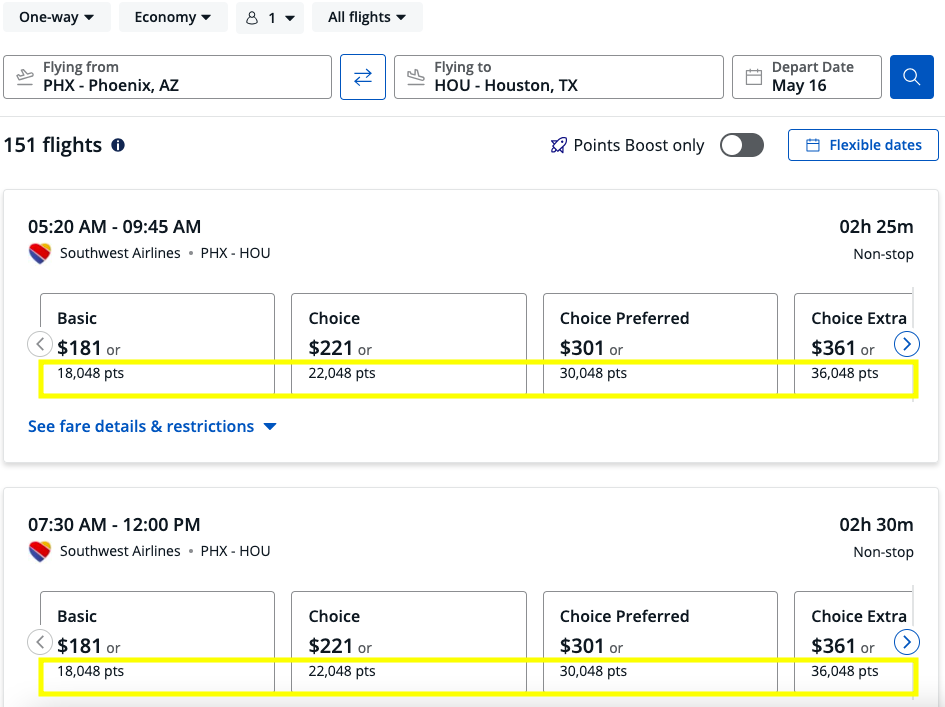Click the Southwest heart logo on first flight

(x=39, y=254)
